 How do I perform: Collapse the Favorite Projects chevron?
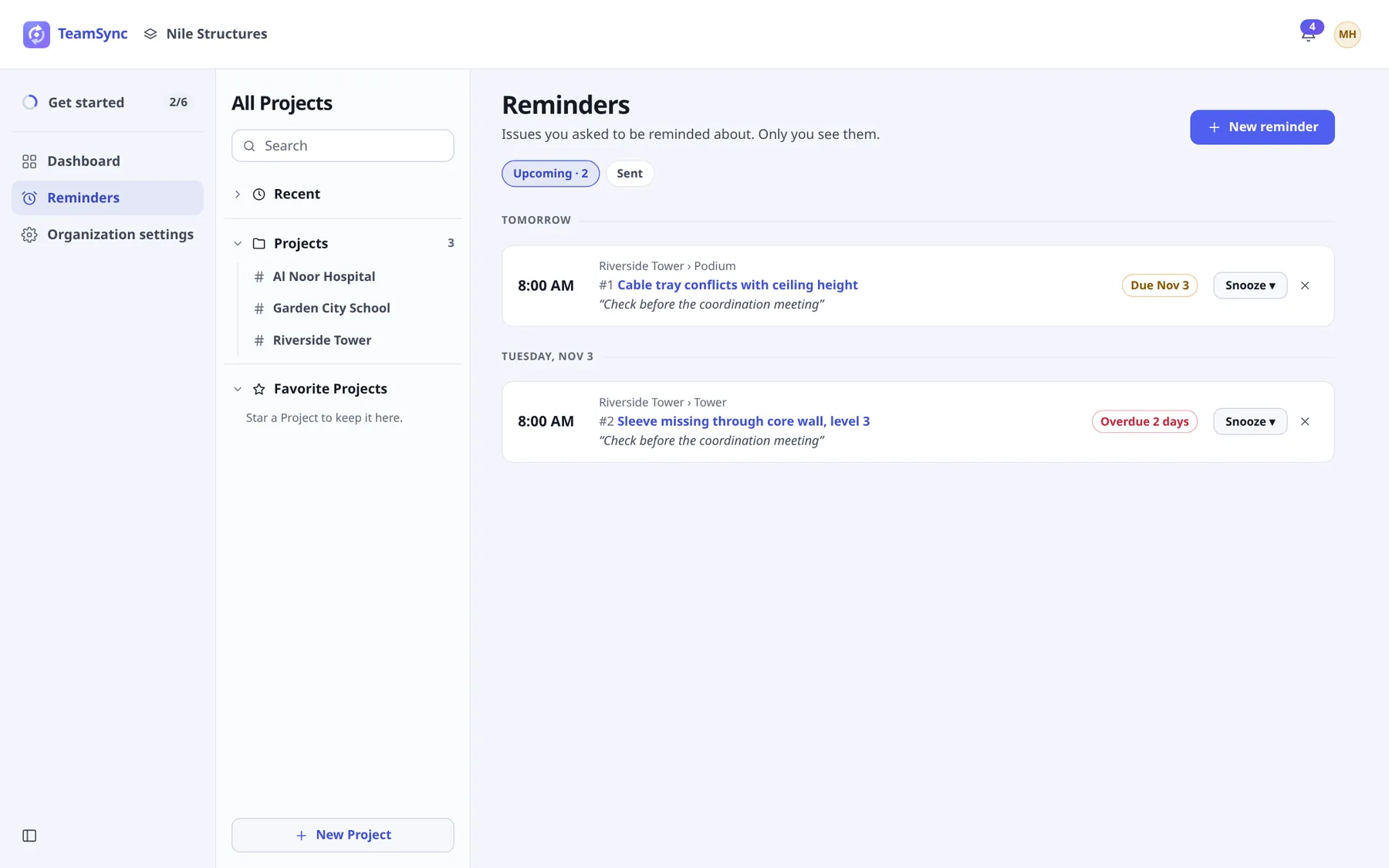pos(238,389)
